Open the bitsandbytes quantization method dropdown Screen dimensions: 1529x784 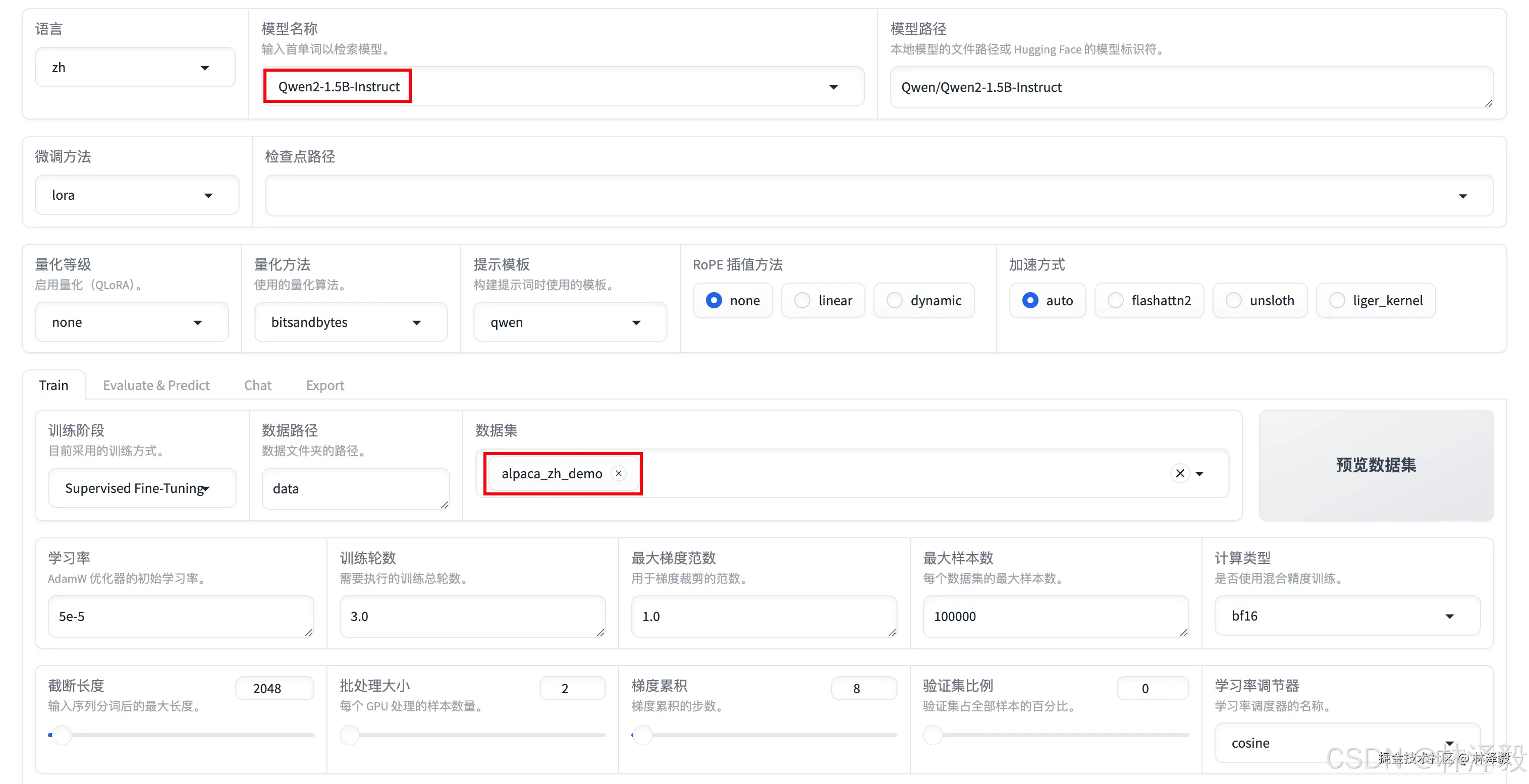(417, 322)
